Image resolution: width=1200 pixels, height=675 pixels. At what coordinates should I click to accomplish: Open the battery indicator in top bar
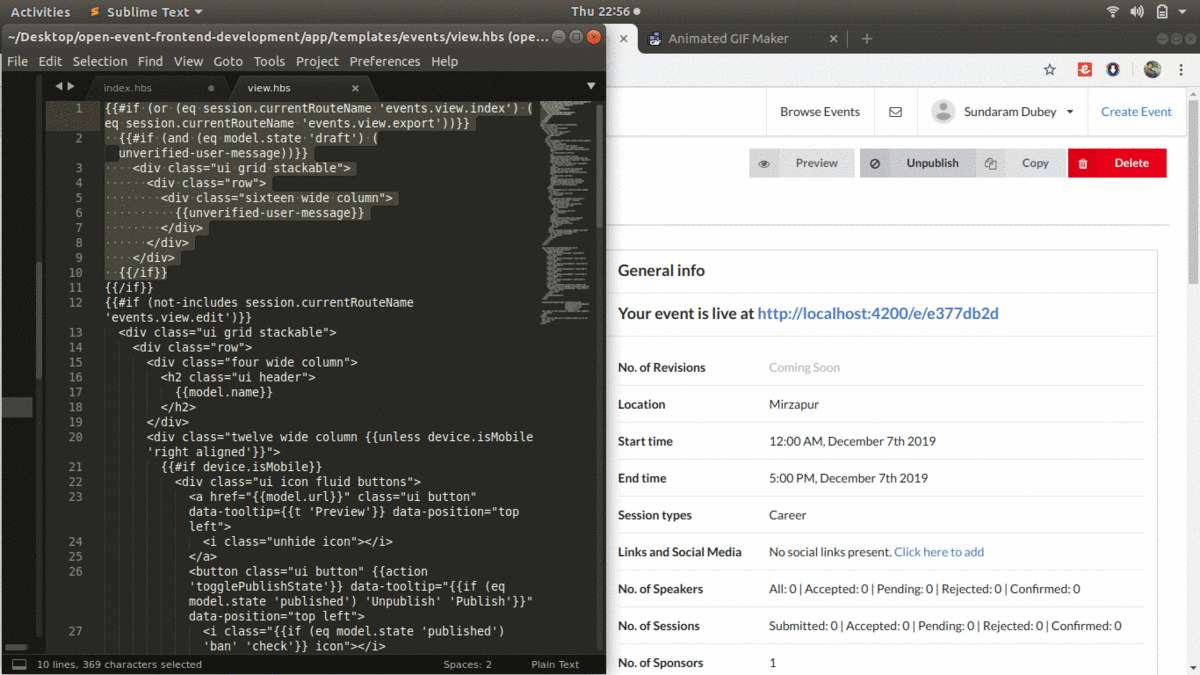1162,12
